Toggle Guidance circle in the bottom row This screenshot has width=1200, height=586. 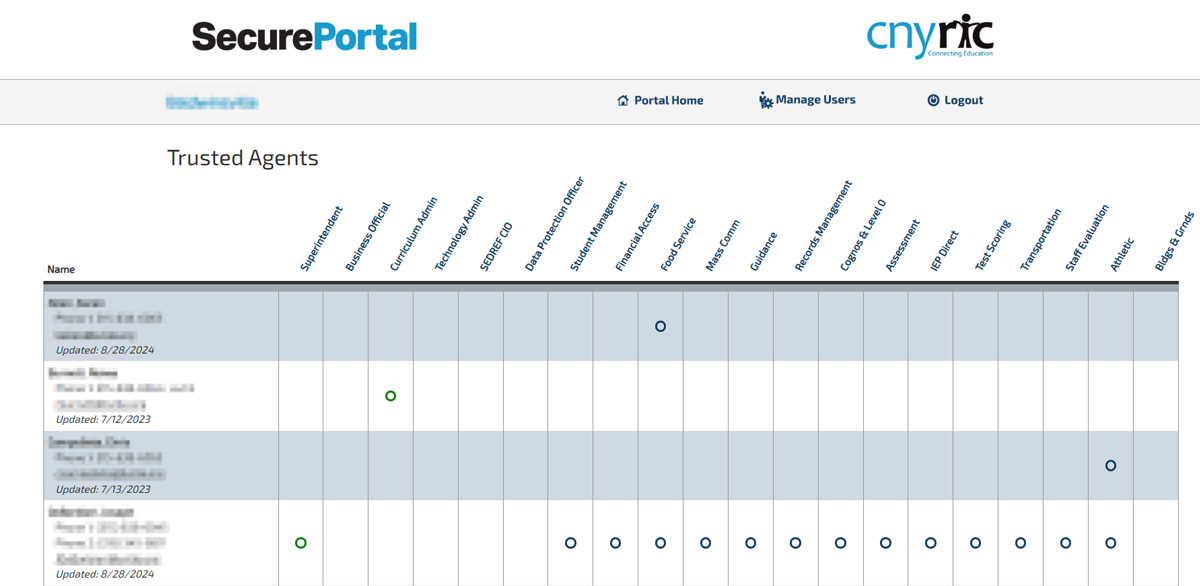750,543
